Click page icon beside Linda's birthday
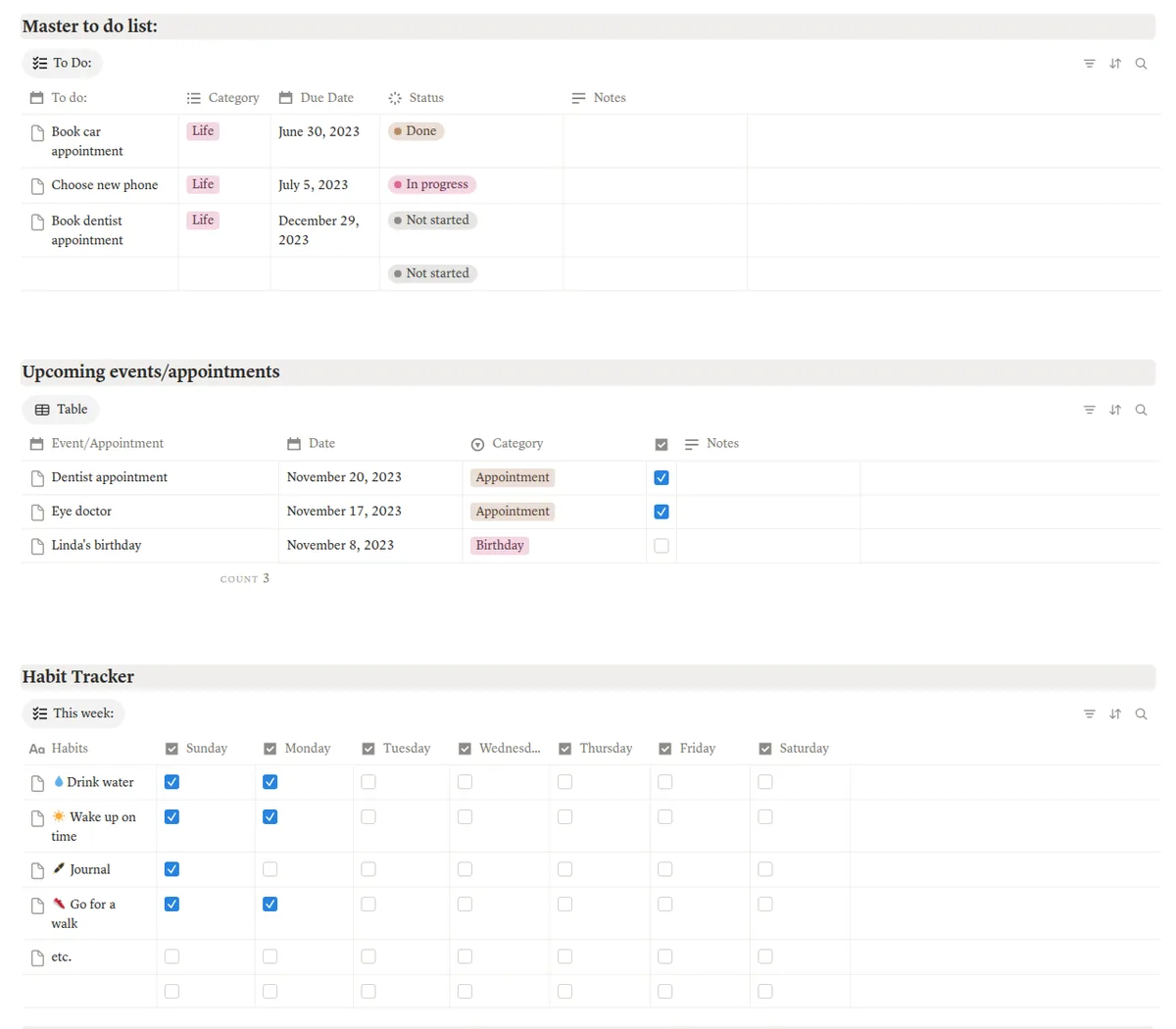The image size is (1176, 1029). pos(37,546)
